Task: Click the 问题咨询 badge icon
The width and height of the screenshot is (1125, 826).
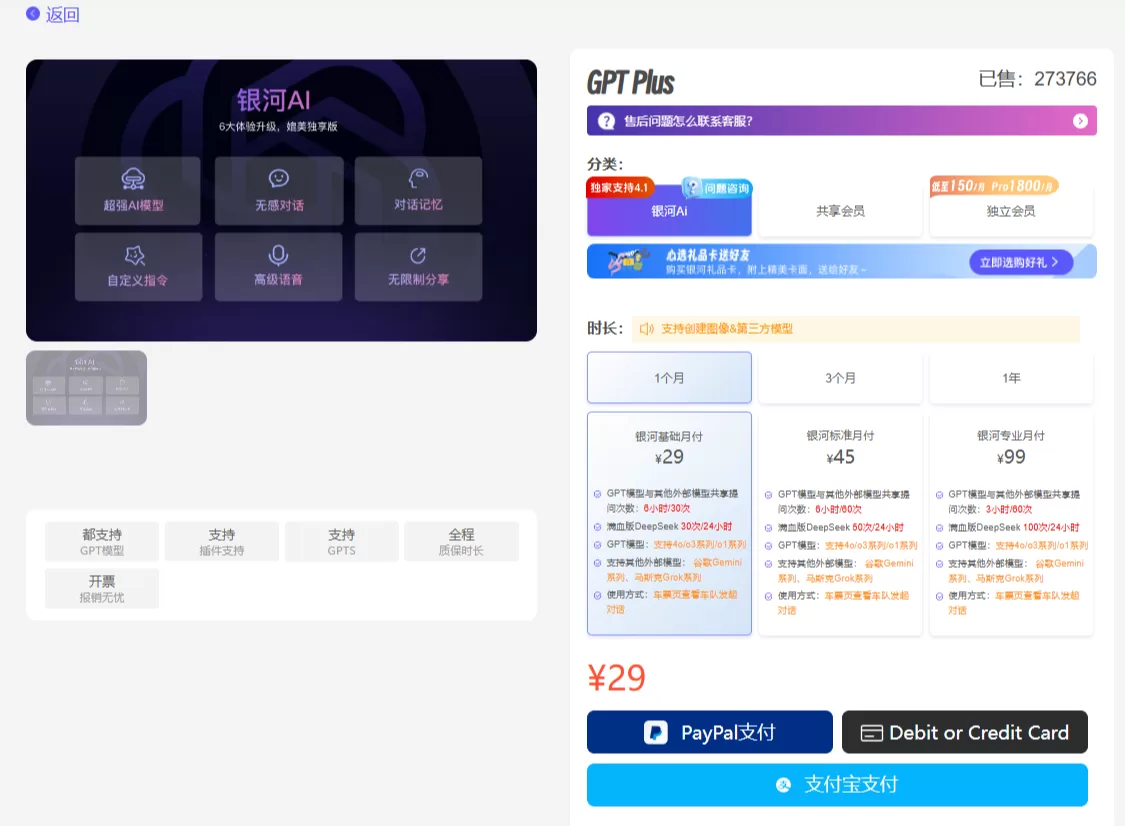Action: [716, 188]
